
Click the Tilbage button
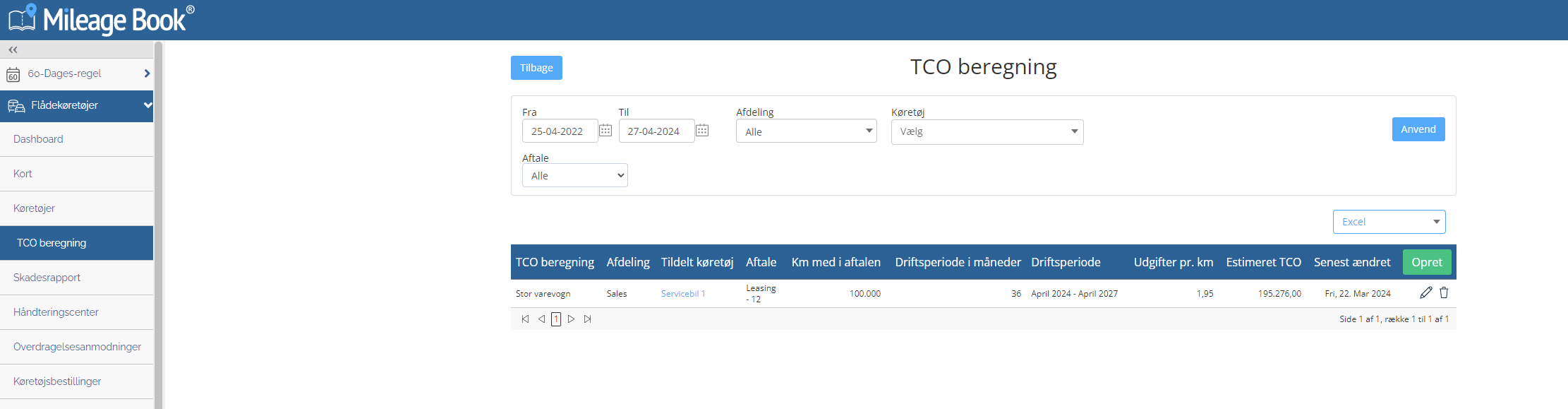[x=536, y=68]
